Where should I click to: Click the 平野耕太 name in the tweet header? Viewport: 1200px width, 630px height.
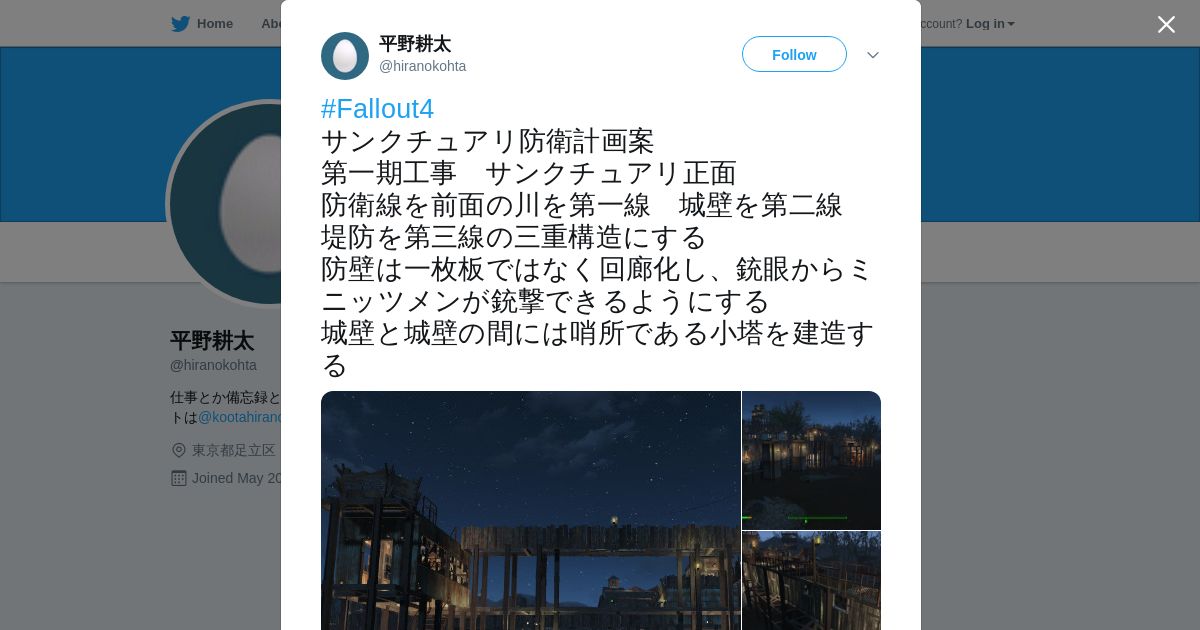pos(415,44)
